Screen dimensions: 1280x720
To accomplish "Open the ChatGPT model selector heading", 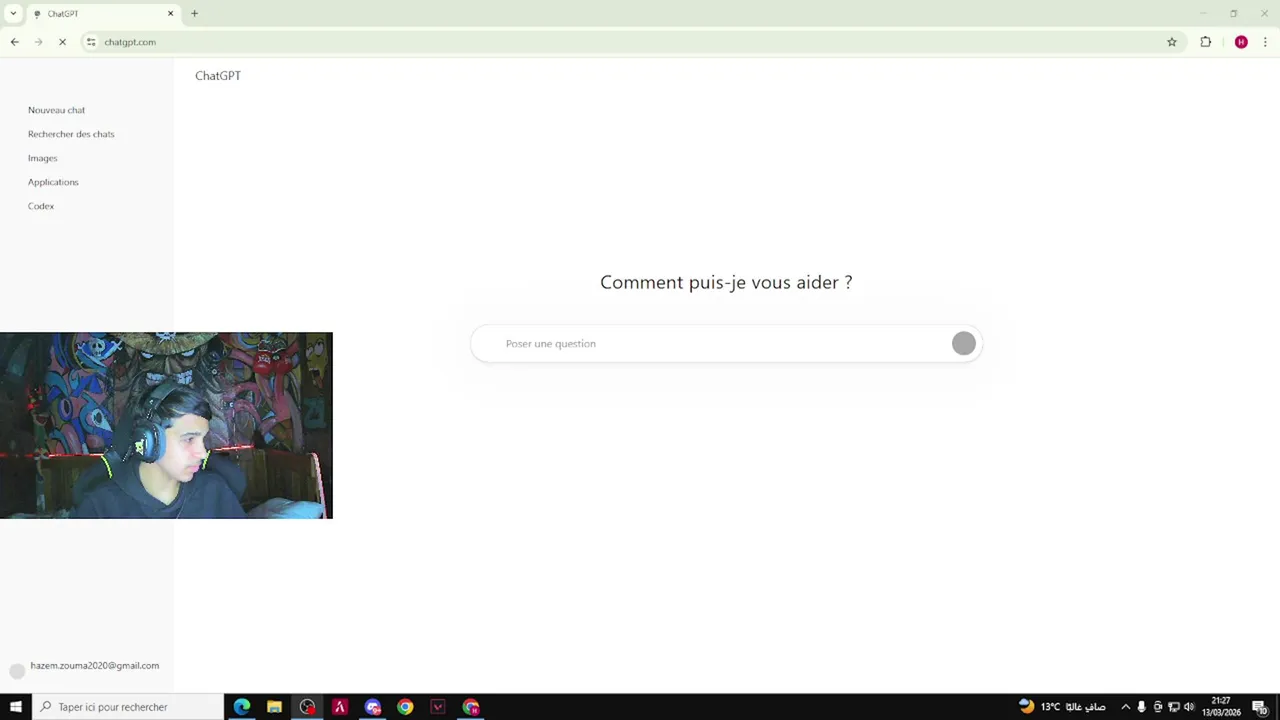I will point(218,76).
